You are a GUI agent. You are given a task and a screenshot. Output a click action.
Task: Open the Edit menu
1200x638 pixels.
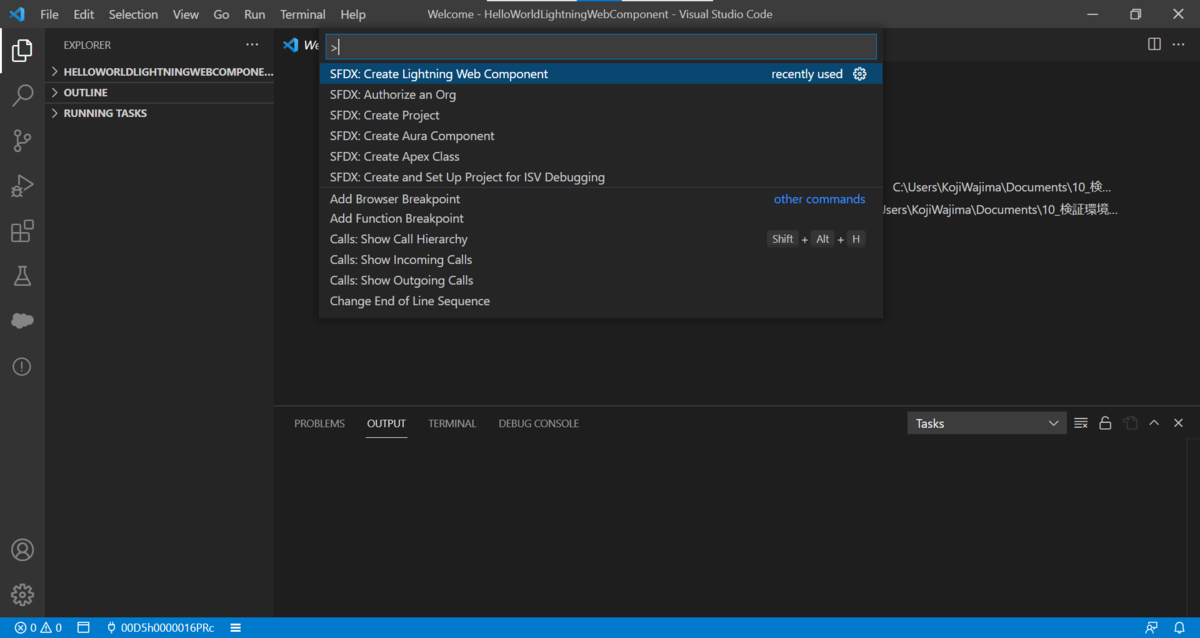click(x=84, y=14)
